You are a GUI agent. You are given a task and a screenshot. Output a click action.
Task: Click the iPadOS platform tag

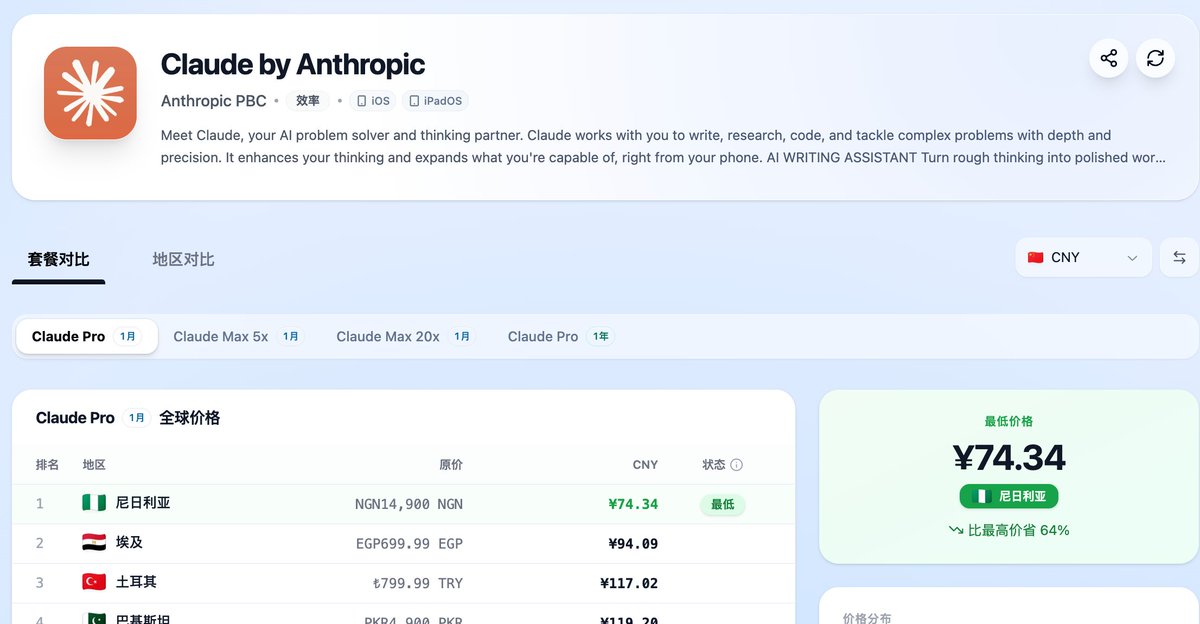(435, 101)
